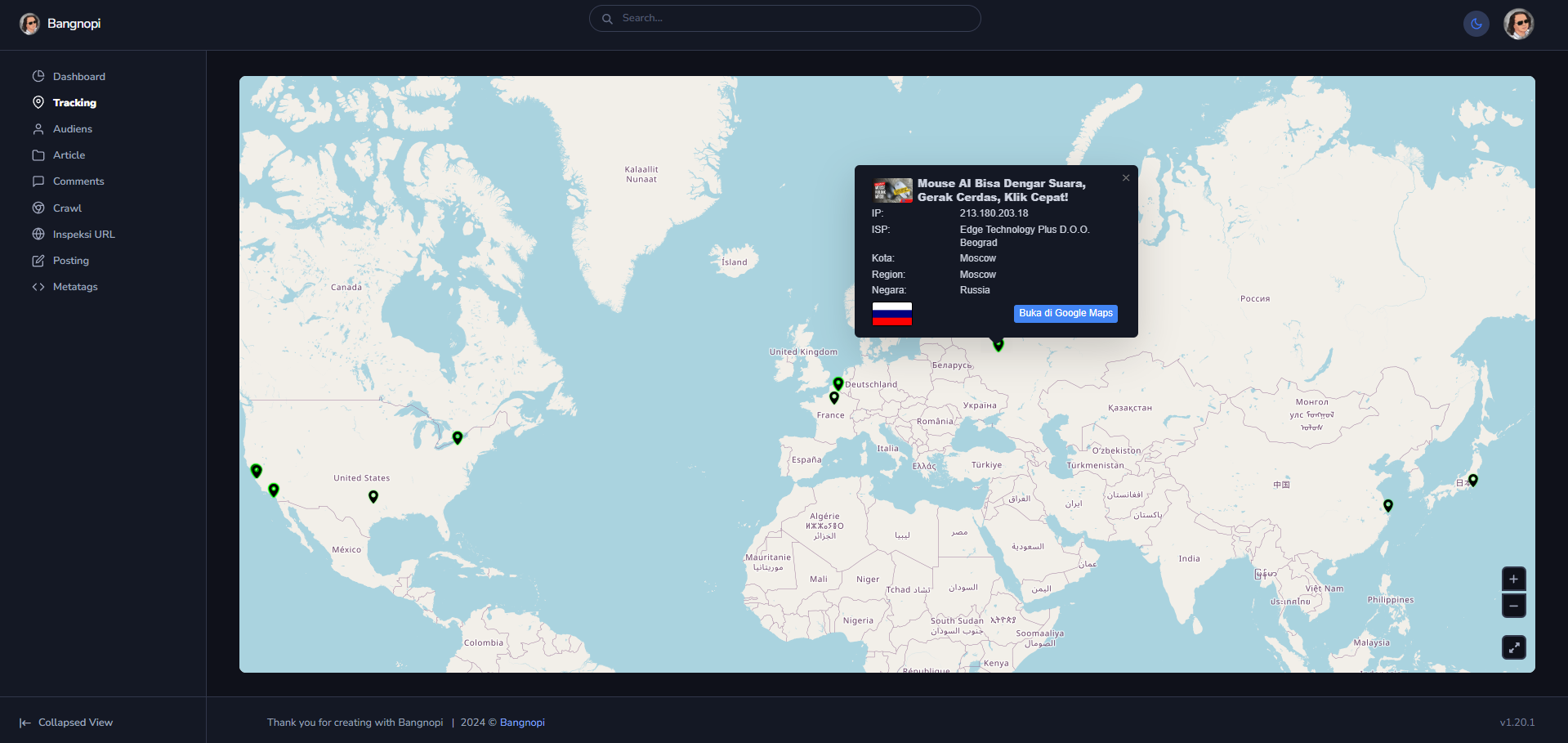Select the Tracking menu item
The image size is (1568, 743).
click(x=74, y=103)
